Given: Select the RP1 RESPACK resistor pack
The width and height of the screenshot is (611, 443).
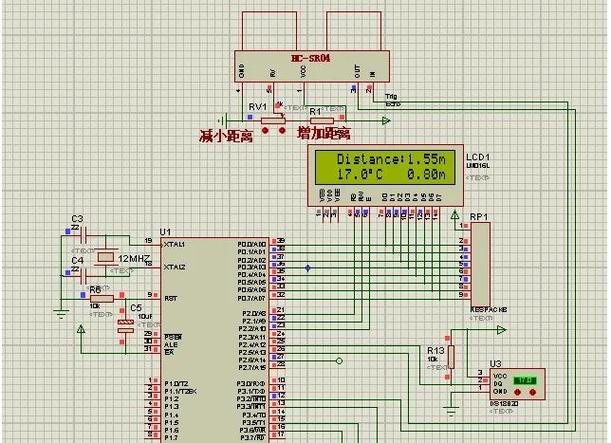Looking at the screenshot, I should click(x=480, y=265).
